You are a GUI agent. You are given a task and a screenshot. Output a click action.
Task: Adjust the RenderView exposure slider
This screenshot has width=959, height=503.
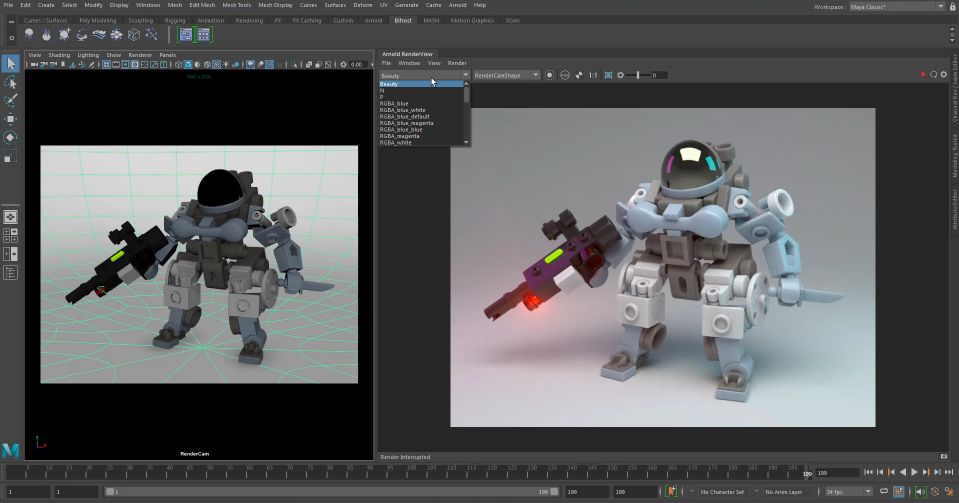pyautogui.click(x=638, y=75)
